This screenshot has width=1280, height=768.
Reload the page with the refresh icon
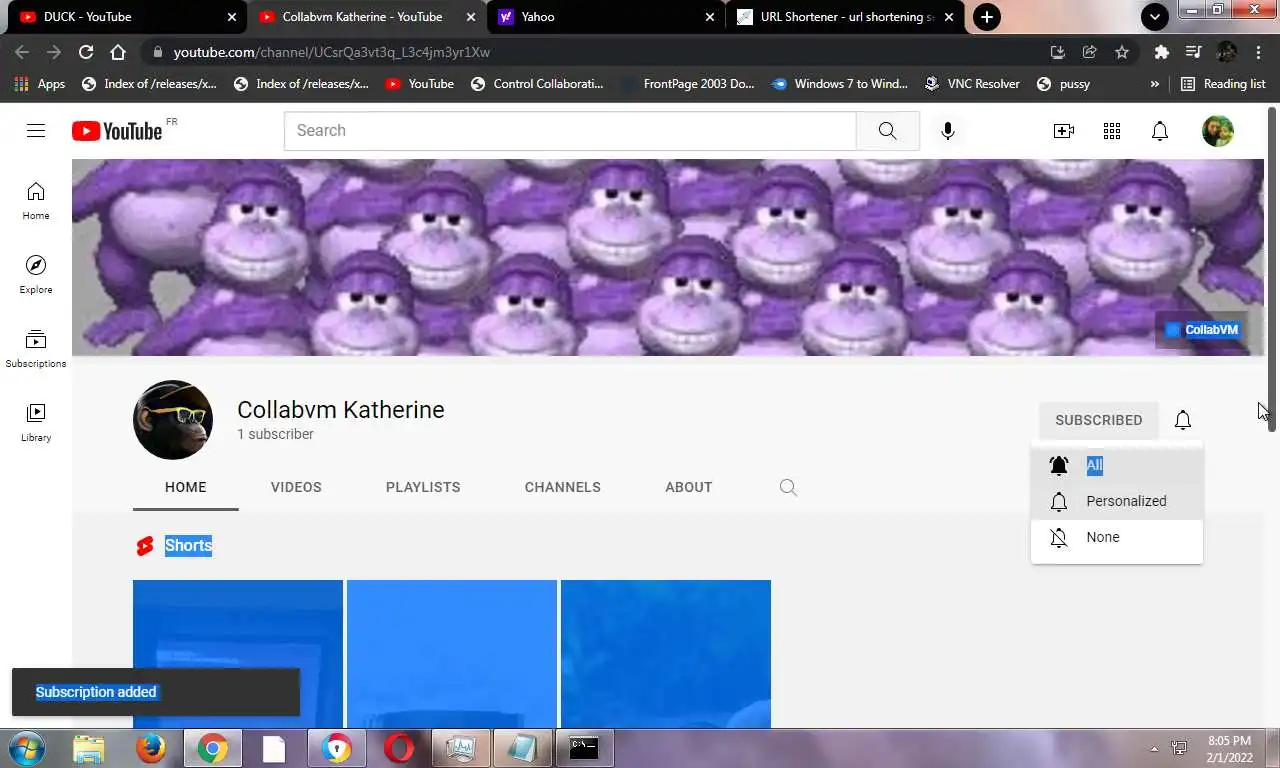coord(86,52)
